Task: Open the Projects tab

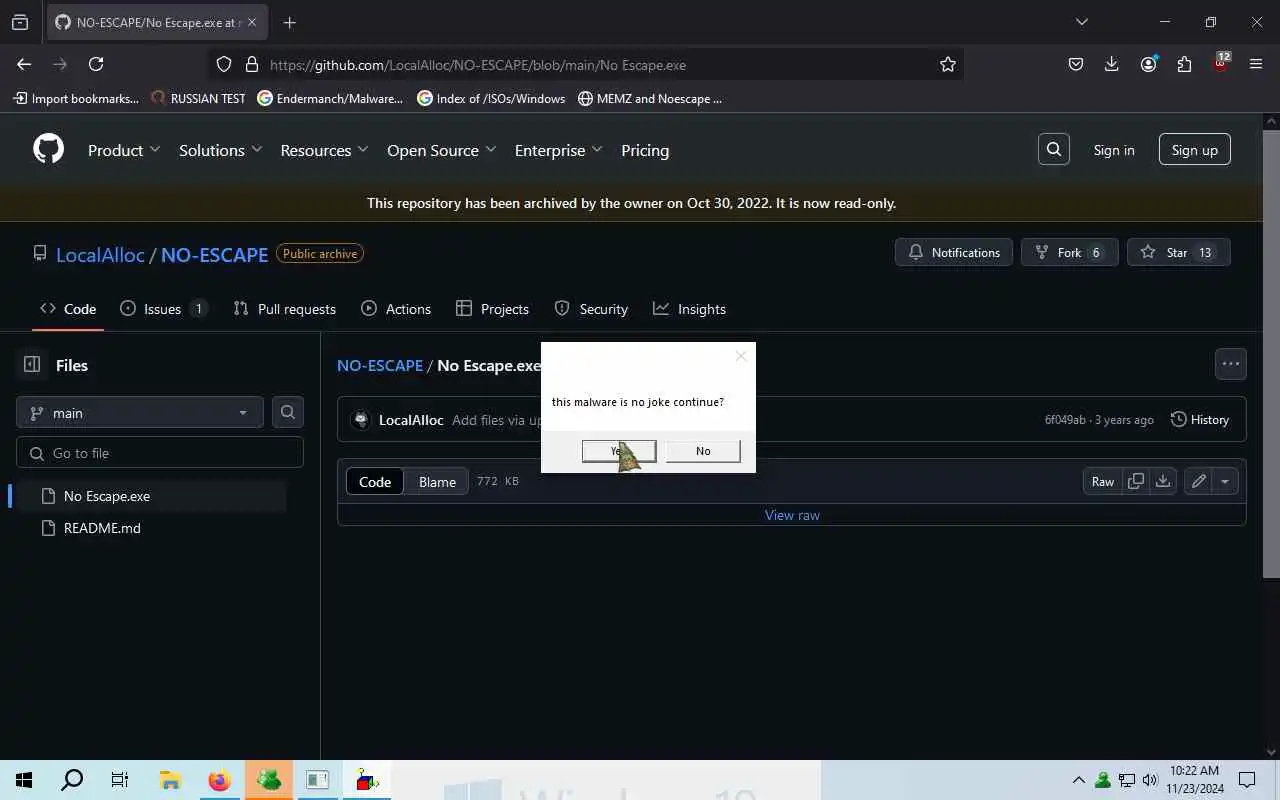Action: tap(492, 309)
